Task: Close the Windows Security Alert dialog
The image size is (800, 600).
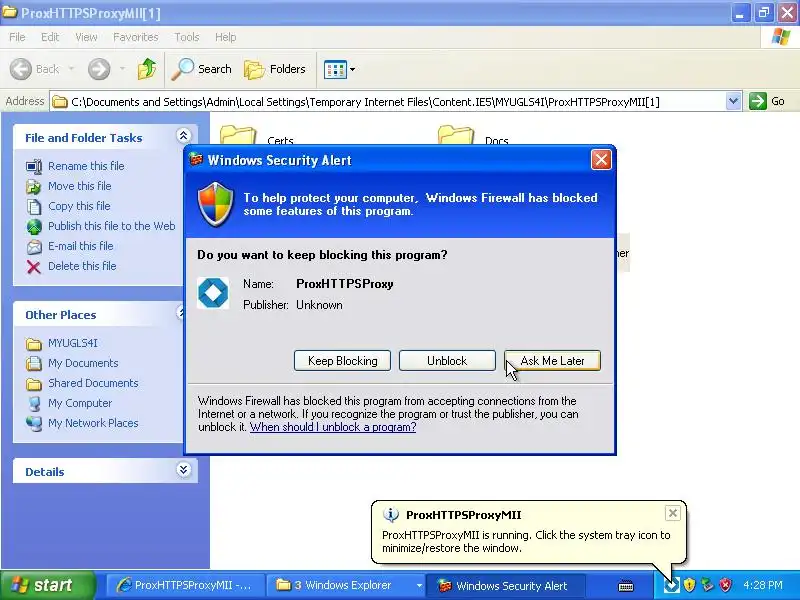Action: [601, 160]
